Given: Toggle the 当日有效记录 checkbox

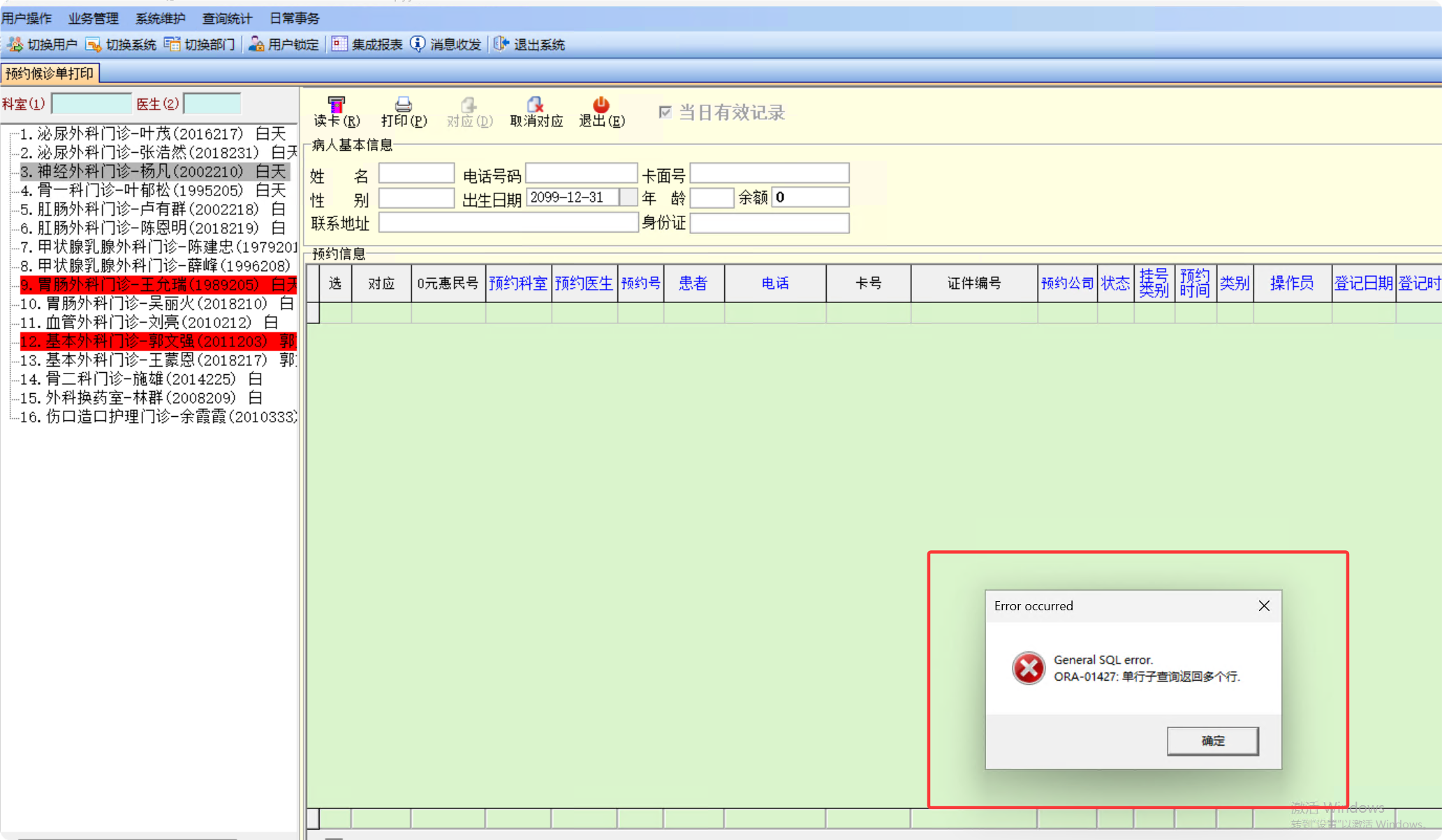Looking at the screenshot, I should pyautogui.click(x=665, y=112).
